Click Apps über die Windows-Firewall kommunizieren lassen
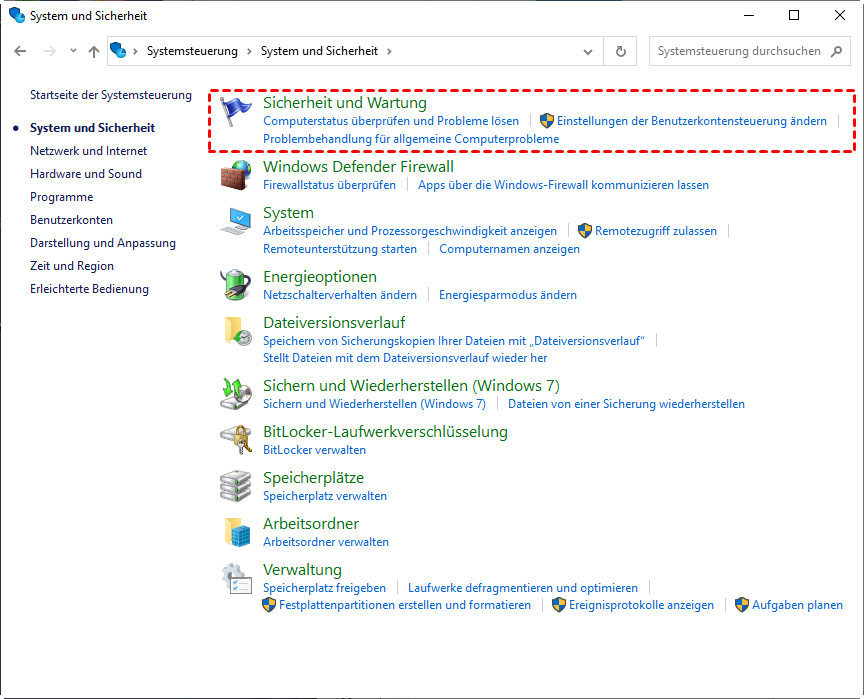Viewport: 864px width, 699px height. (563, 185)
